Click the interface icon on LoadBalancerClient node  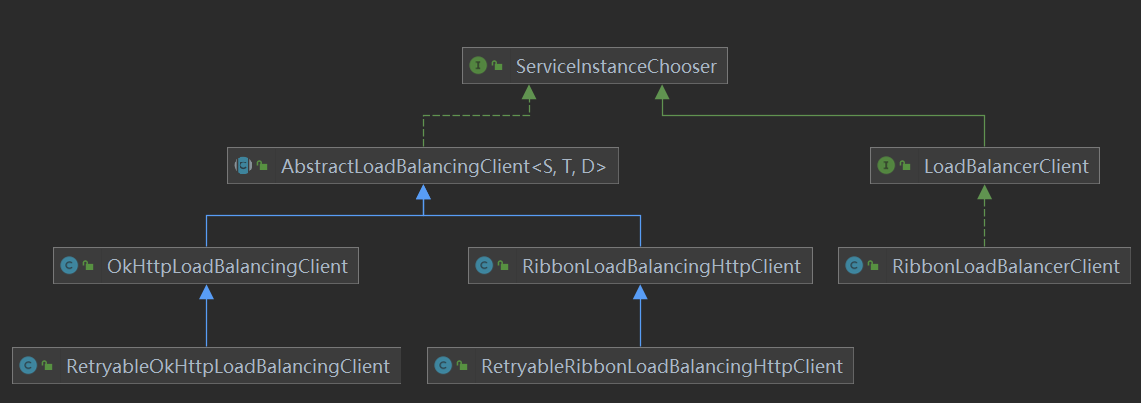886,166
